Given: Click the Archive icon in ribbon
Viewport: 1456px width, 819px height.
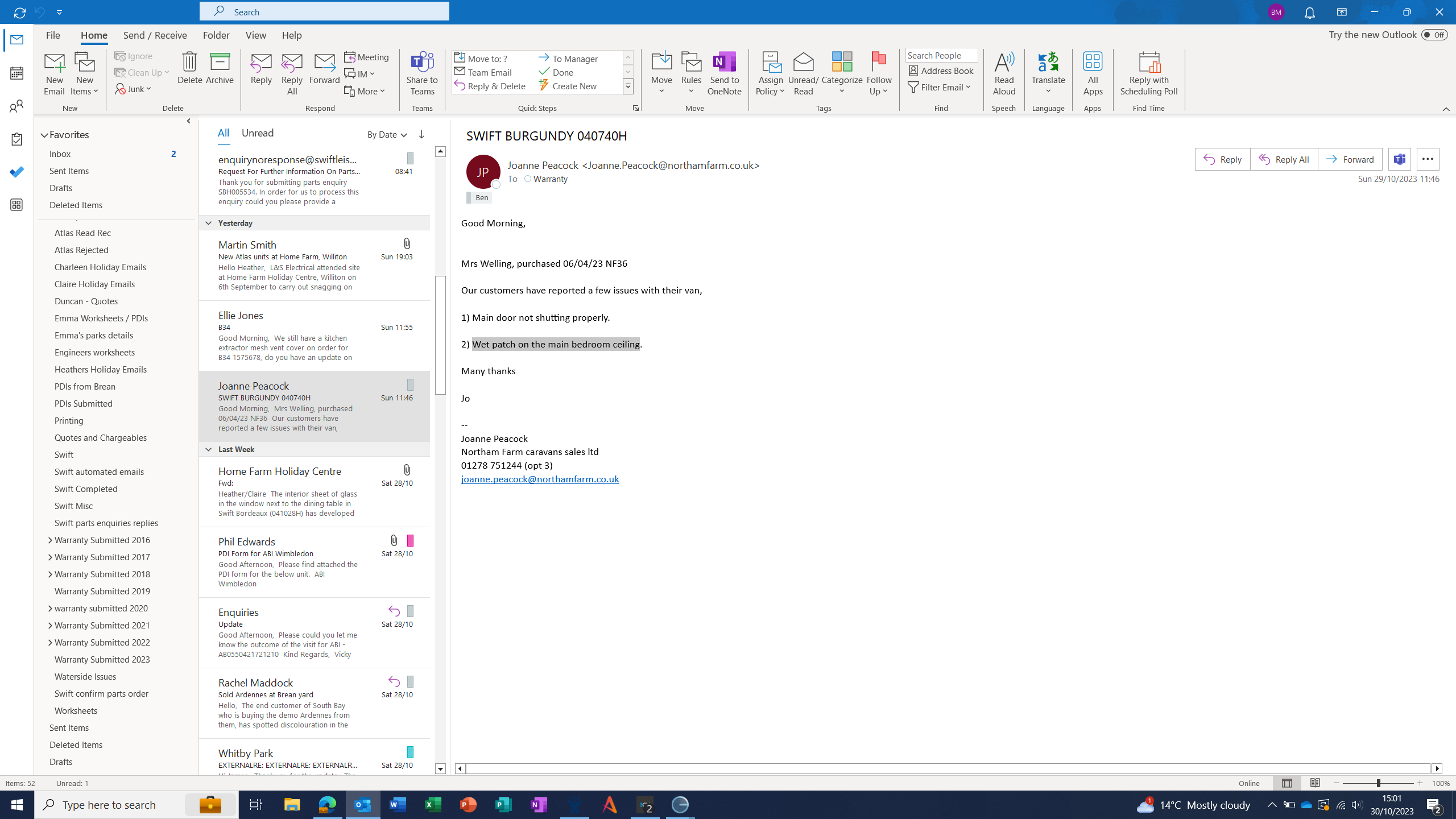Looking at the screenshot, I should 220,63.
